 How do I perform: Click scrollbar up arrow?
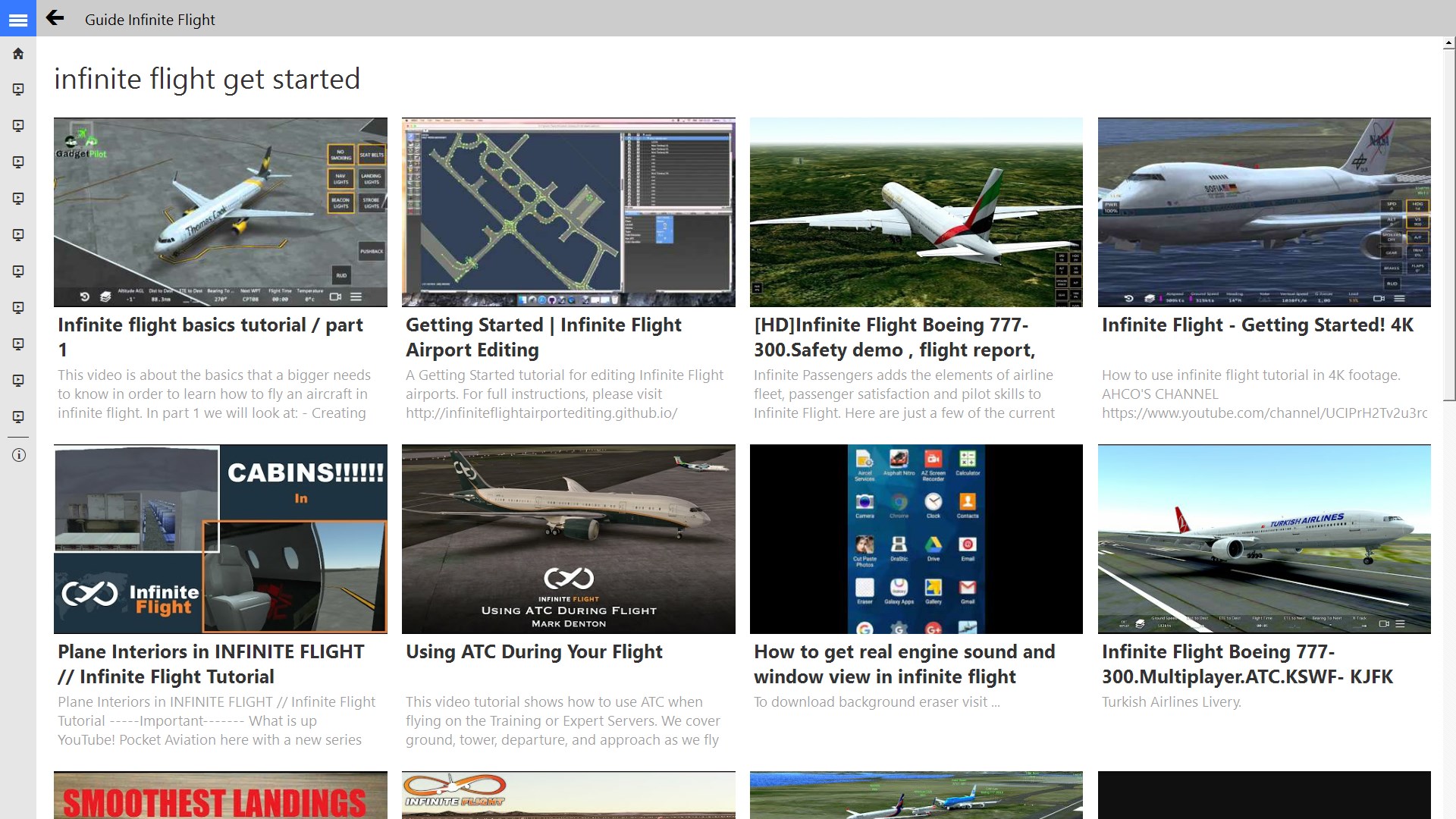pos(1448,44)
